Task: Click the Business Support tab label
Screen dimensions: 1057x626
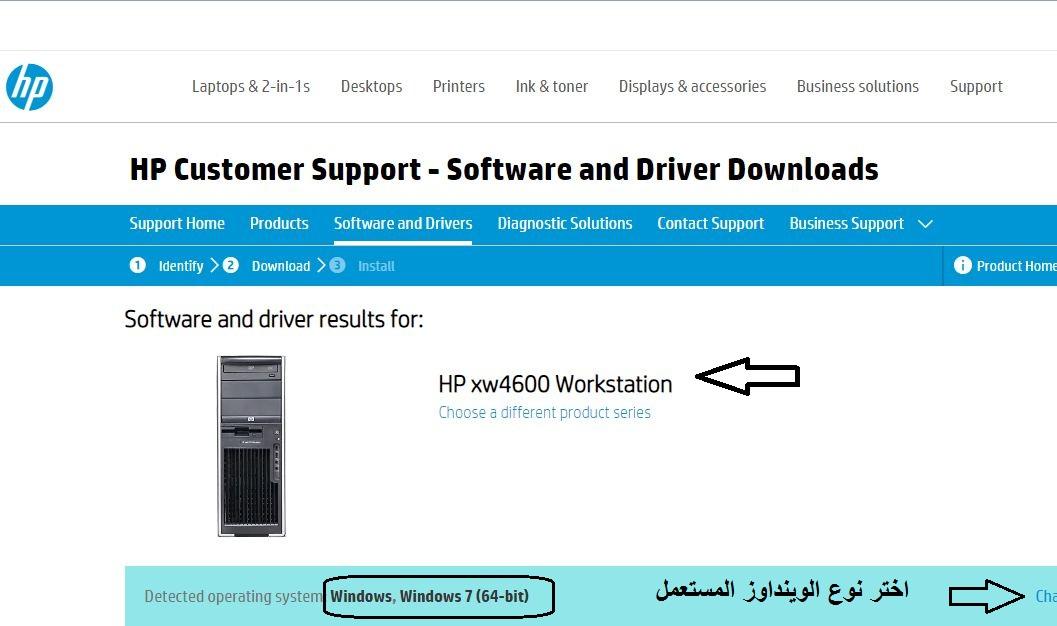Action: click(847, 223)
